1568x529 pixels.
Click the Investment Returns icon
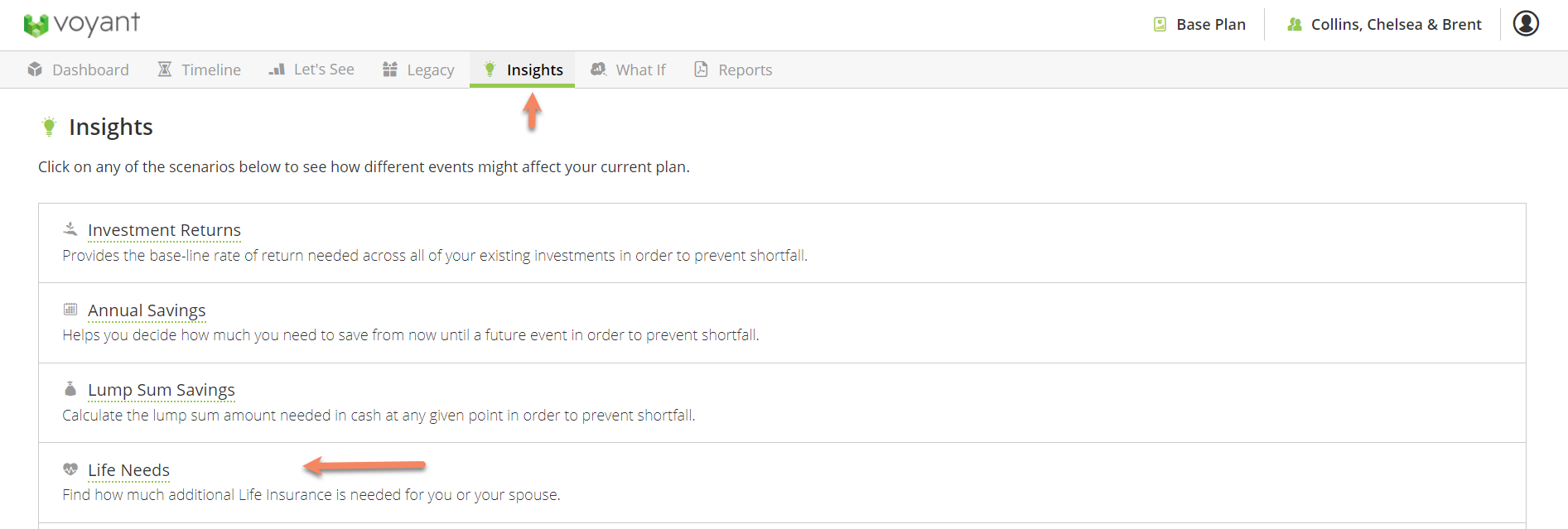[x=70, y=228]
